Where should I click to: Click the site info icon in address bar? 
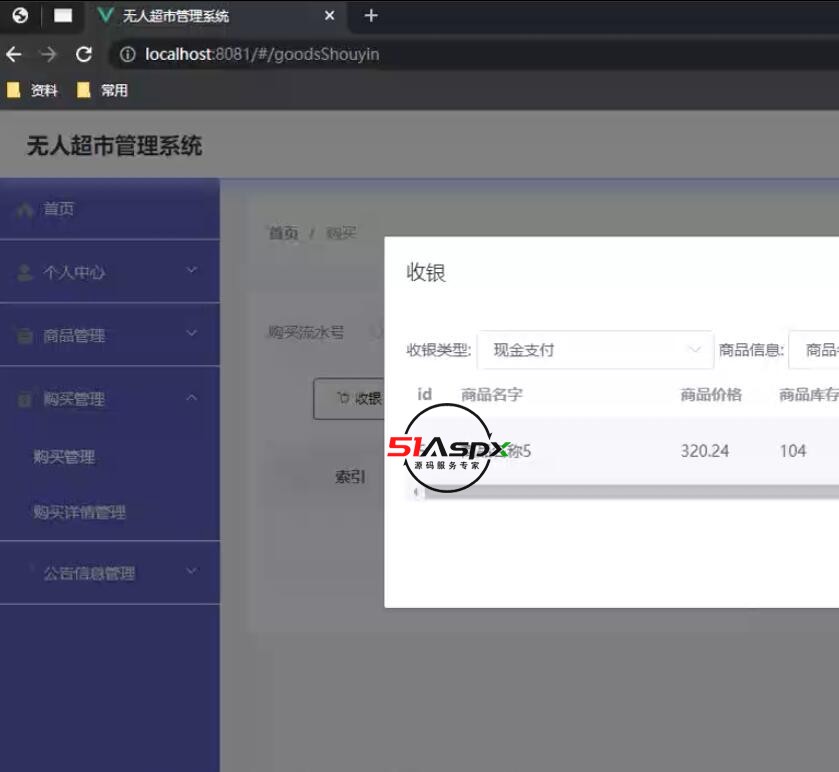127,54
